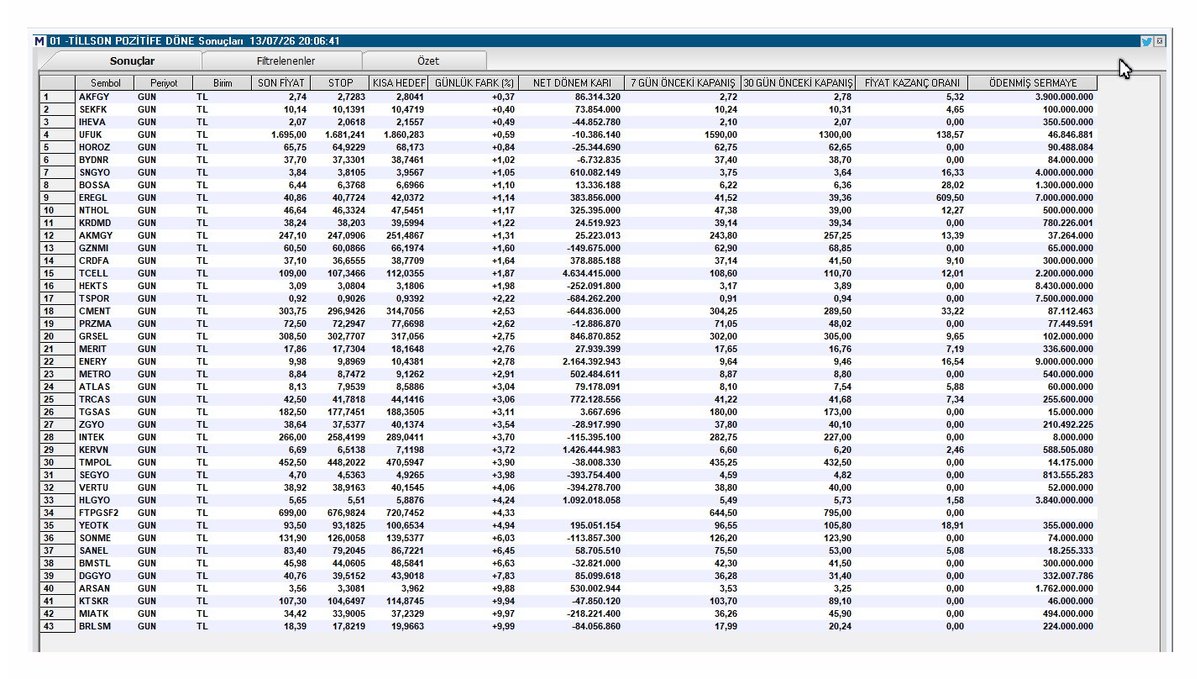This screenshot has width=1200, height=679.
Task: Click ENERY paid capital 9.000.000.000
Action: 1059,360
